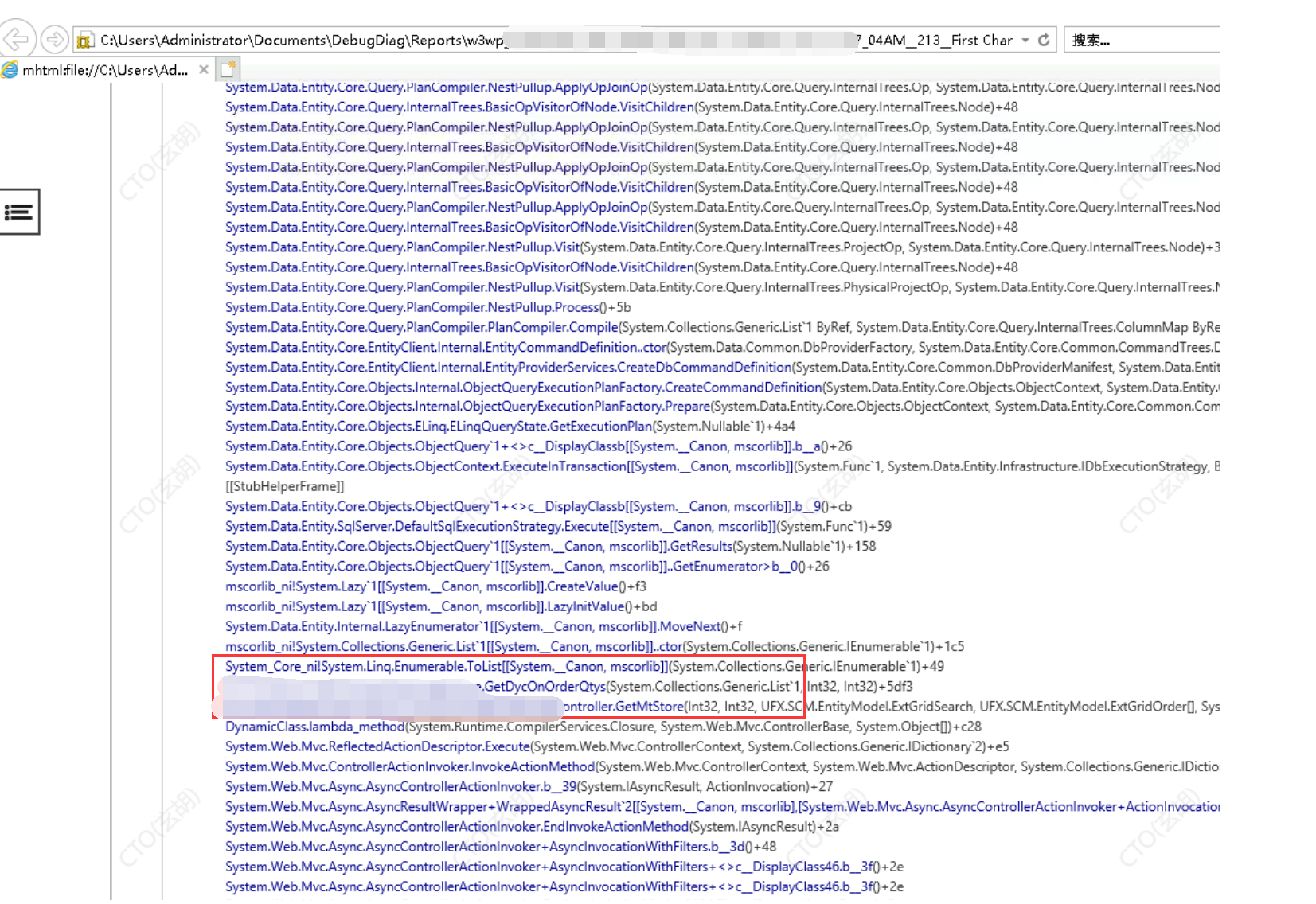The height and width of the screenshot is (904, 1316).
Task: Click the address bar file path
Action: click(x=303, y=40)
